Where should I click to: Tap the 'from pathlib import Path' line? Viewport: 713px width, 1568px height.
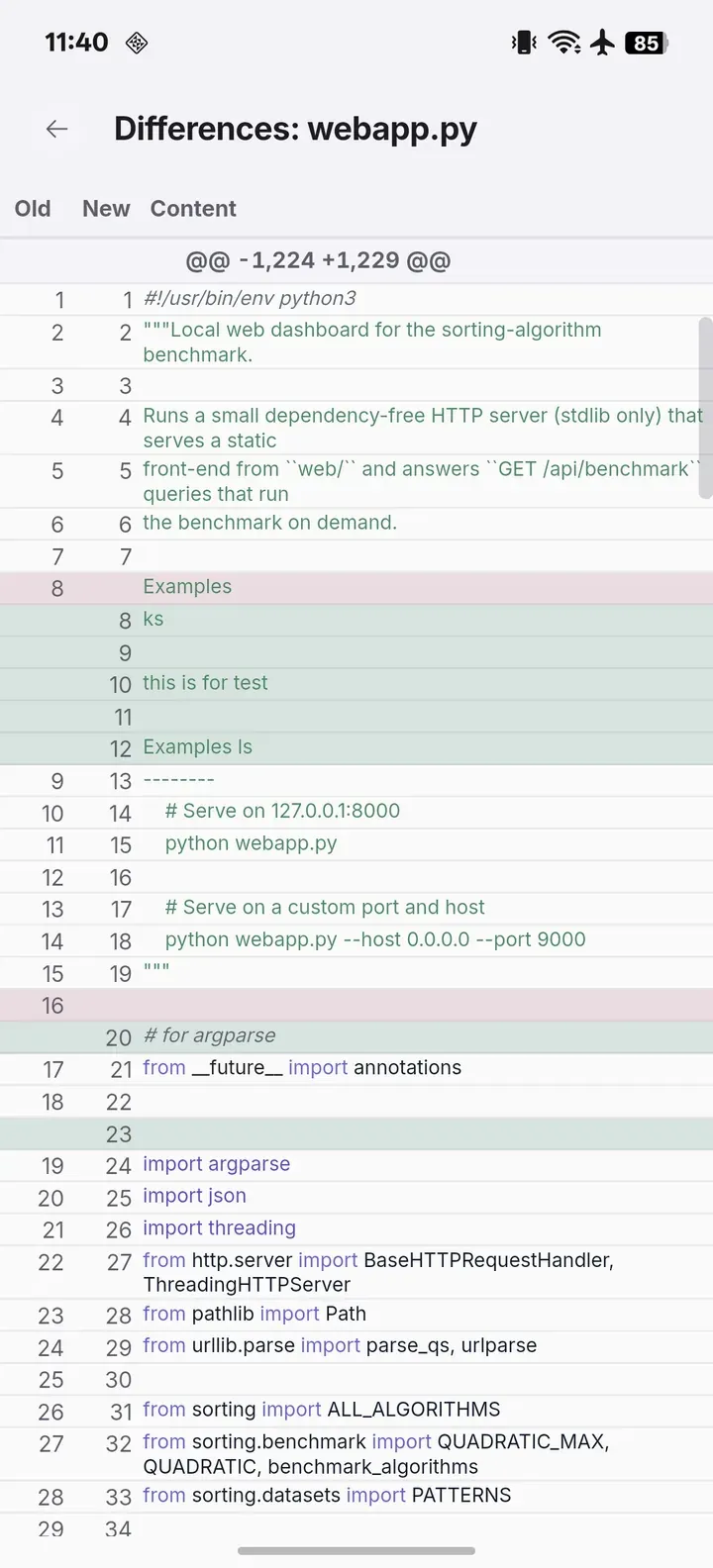(x=356, y=1315)
